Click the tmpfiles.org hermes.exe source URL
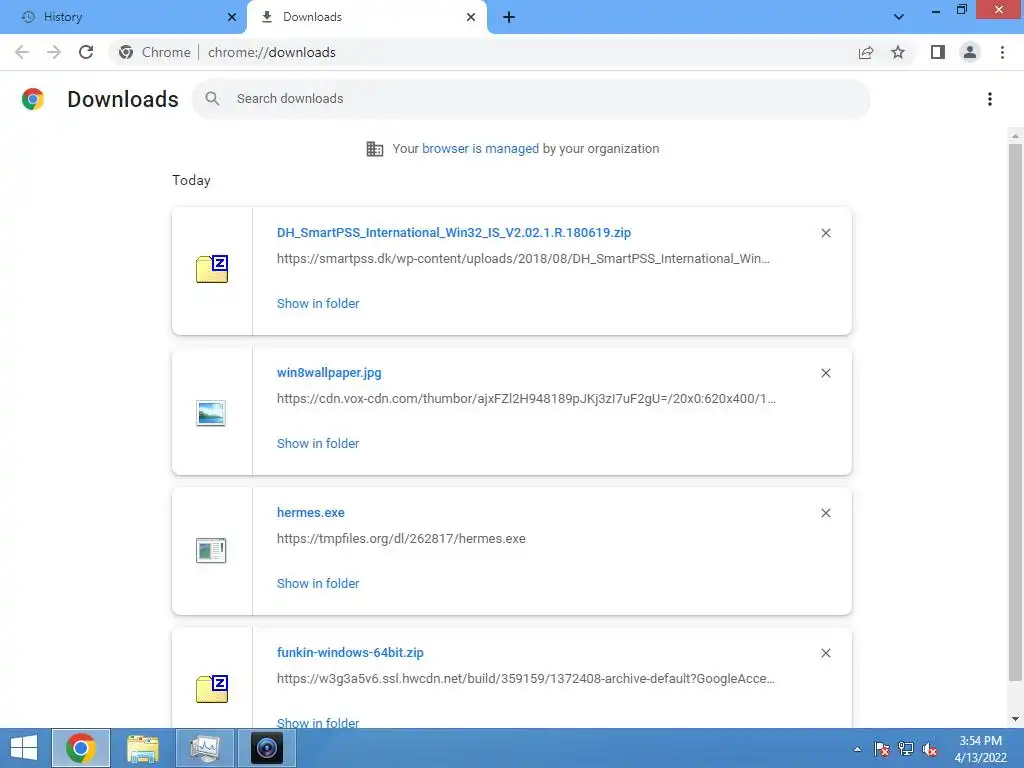The image size is (1024, 768). pos(401,539)
